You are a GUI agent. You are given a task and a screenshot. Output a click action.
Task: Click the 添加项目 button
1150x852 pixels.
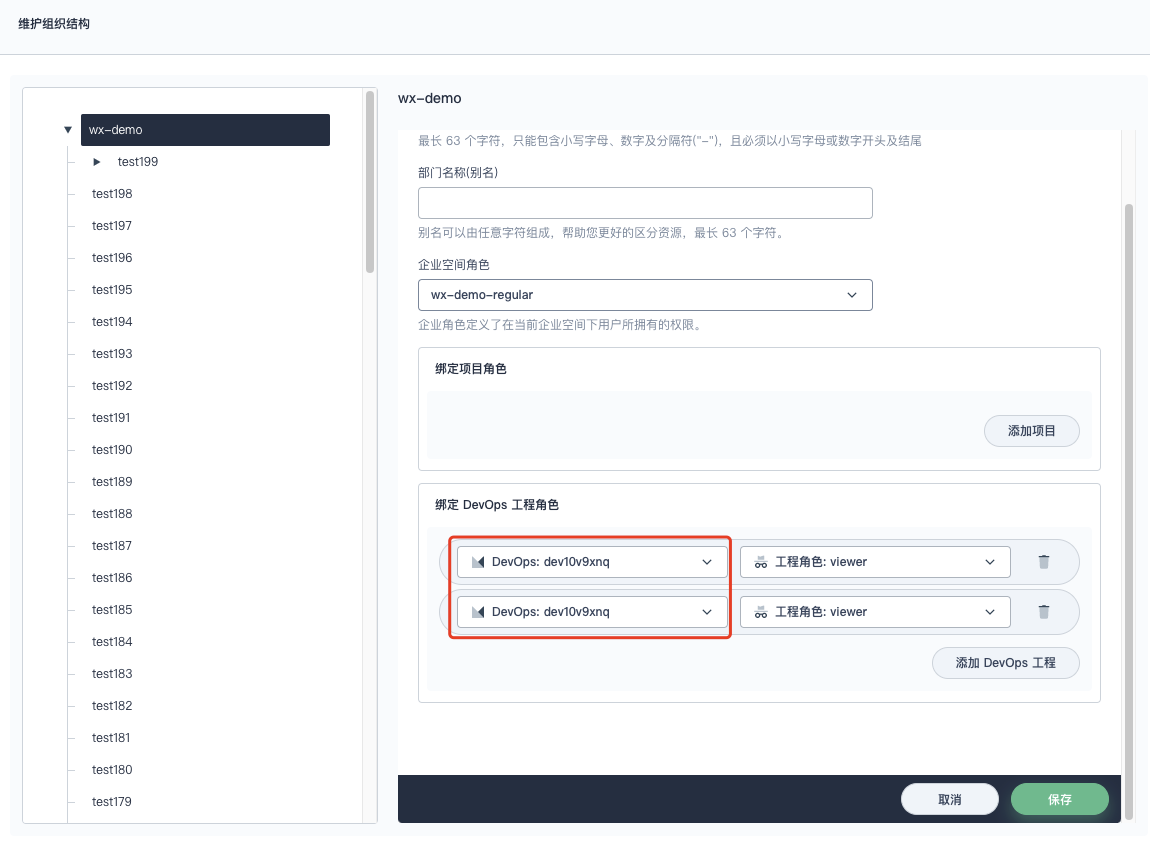tap(1032, 430)
